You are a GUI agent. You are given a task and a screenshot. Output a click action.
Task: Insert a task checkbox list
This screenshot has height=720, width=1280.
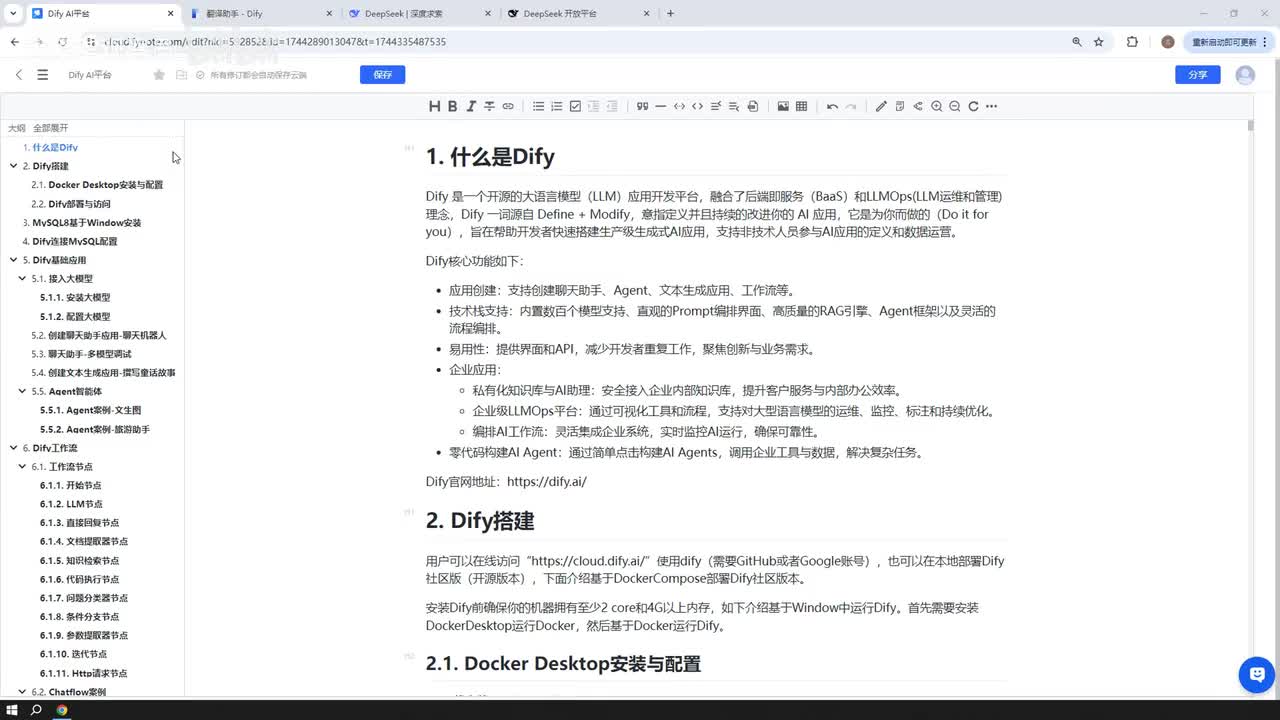(575, 106)
